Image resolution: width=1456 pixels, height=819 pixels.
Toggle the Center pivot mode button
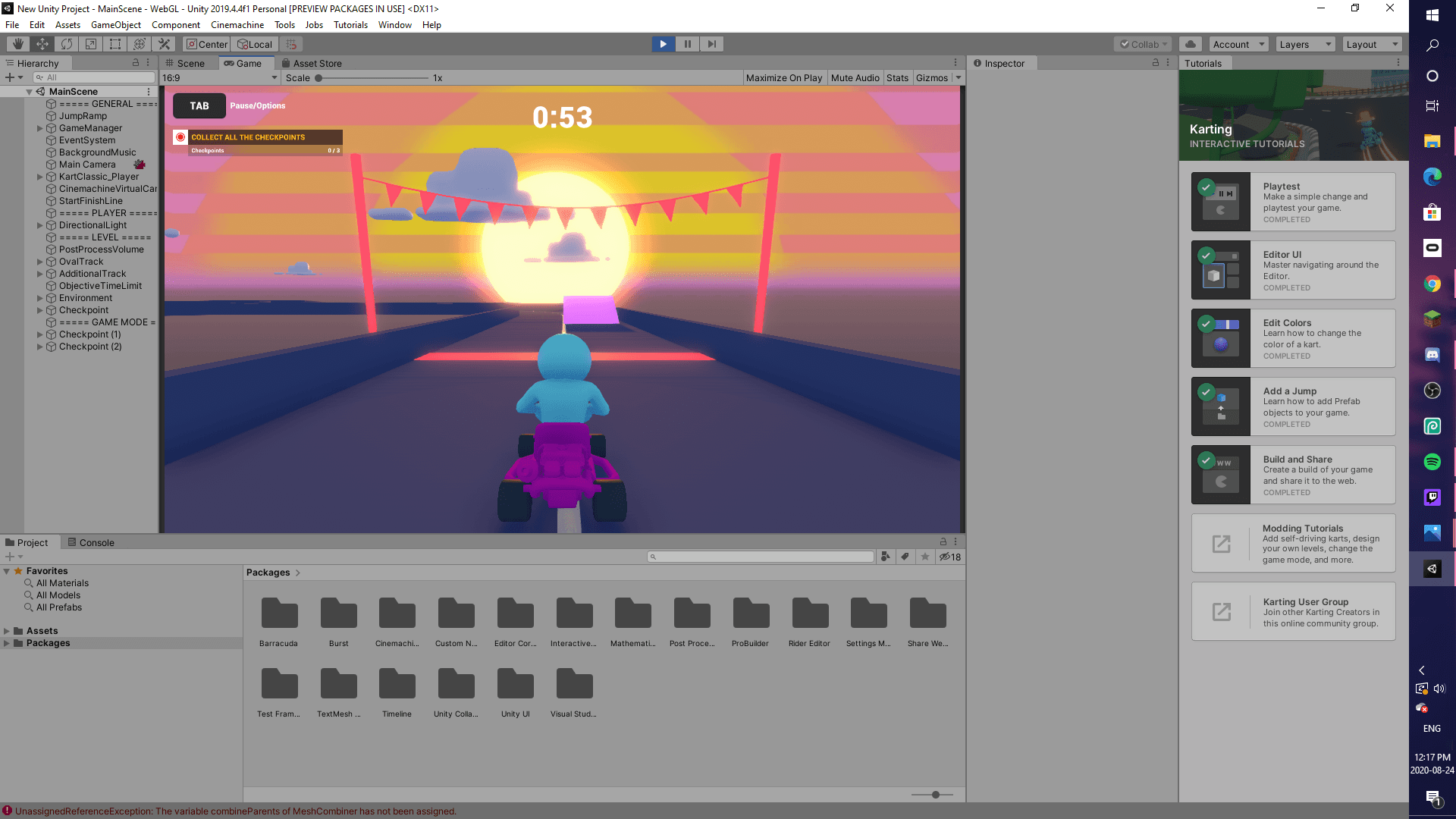207,44
